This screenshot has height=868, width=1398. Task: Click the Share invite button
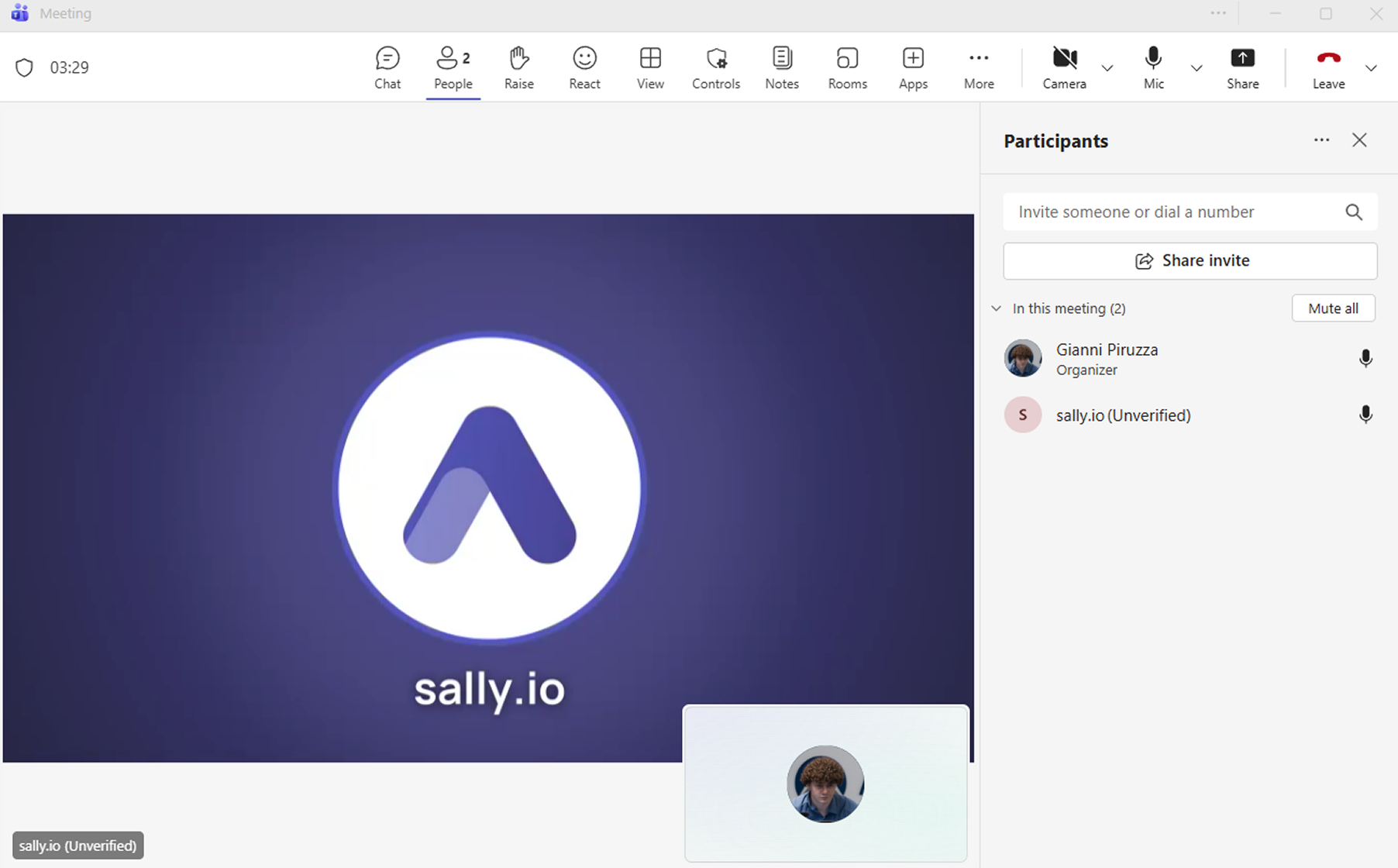click(x=1190, y=261)
